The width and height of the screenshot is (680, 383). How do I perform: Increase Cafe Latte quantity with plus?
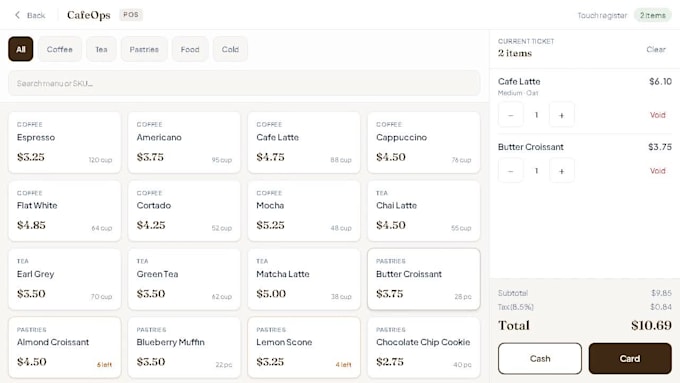561,115
